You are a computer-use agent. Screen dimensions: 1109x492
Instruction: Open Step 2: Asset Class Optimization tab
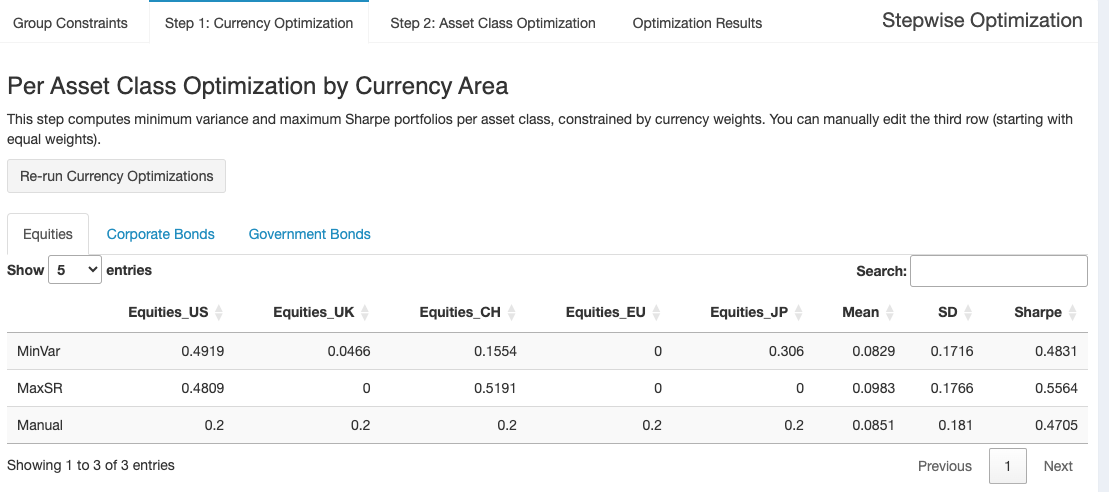point(492,23)
